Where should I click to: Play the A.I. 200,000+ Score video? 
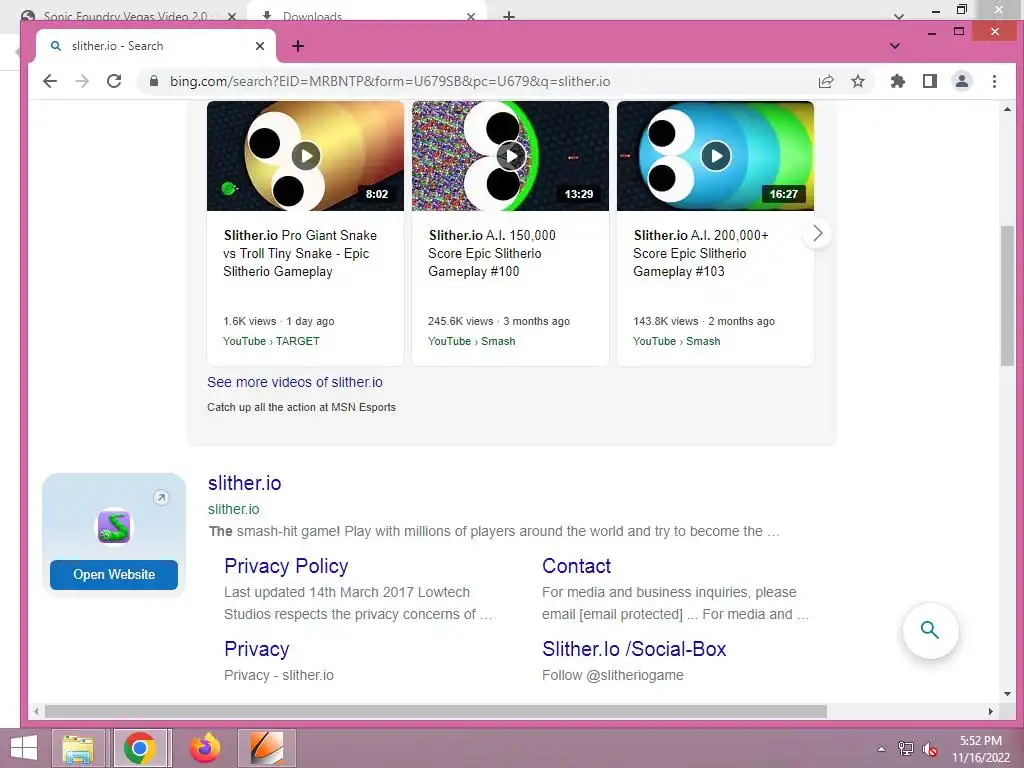716,156
